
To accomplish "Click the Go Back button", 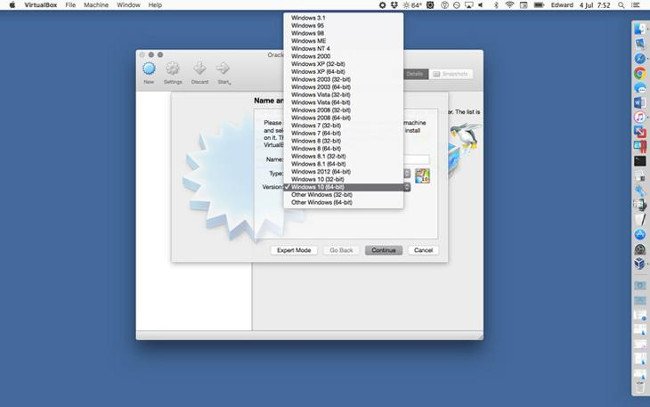I will pos(341,250).
